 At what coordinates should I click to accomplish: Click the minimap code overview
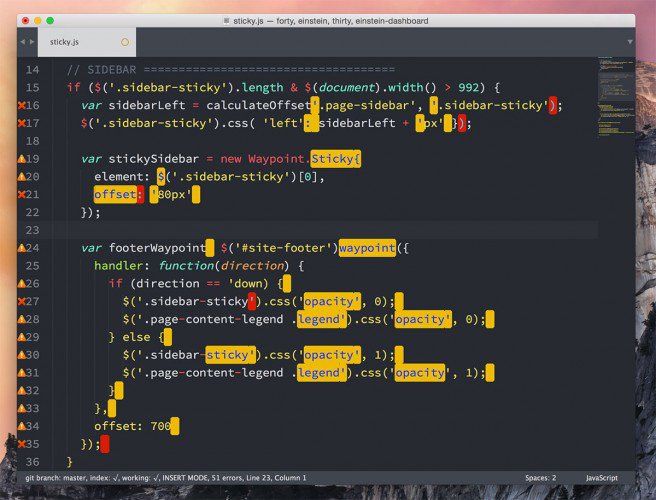pos(616,96)
